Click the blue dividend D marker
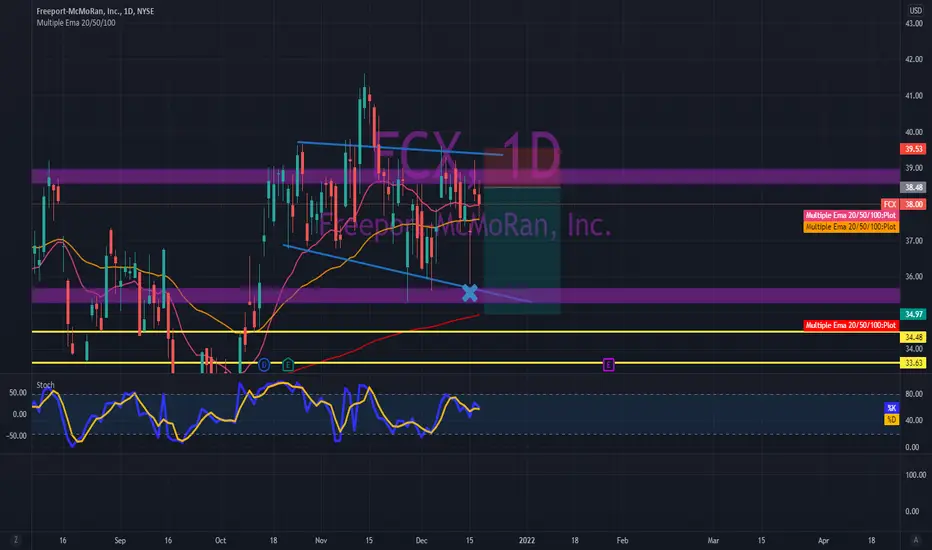932x550 pixels. 264,364
